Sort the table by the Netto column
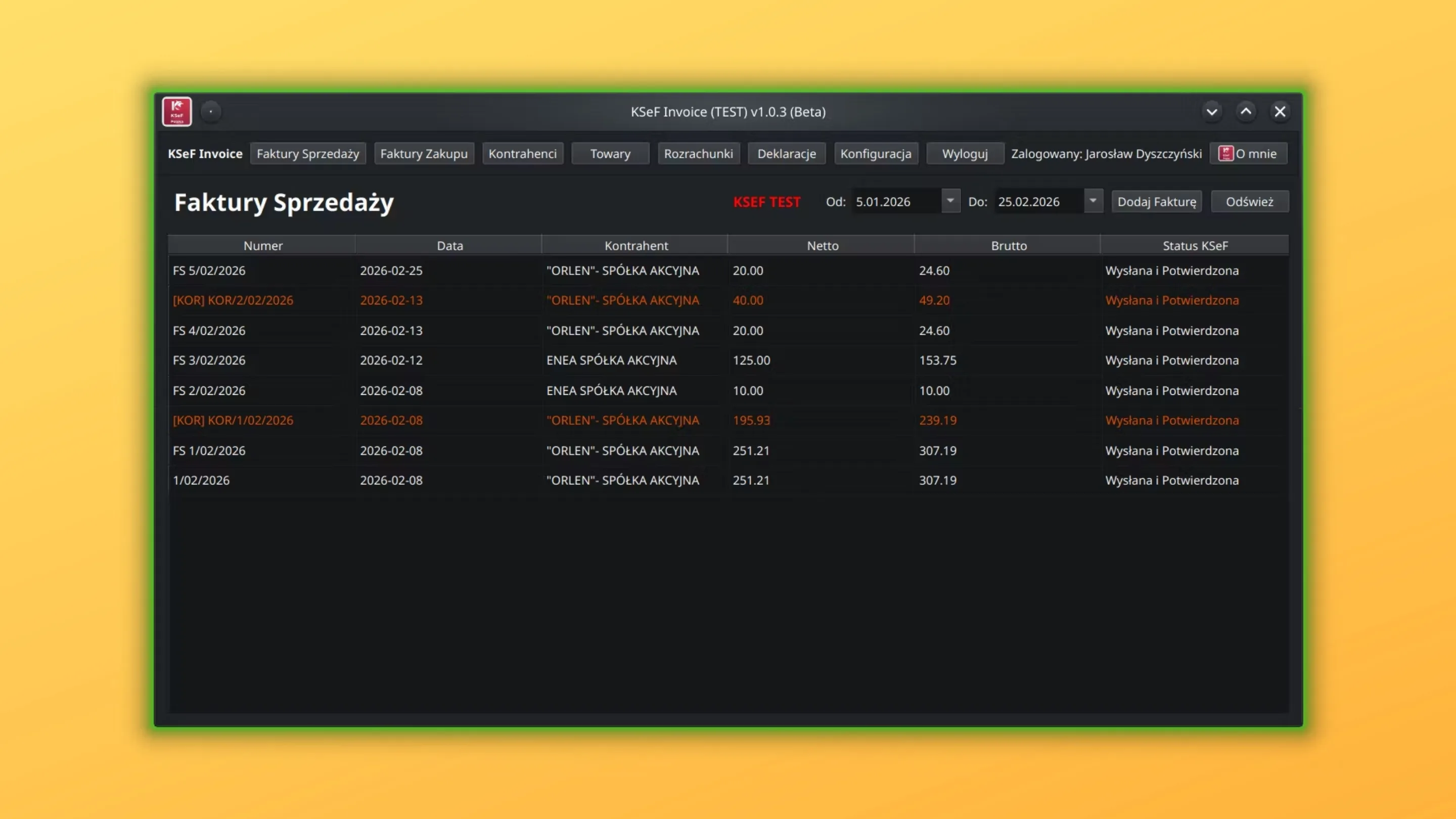 click(823, 245)
